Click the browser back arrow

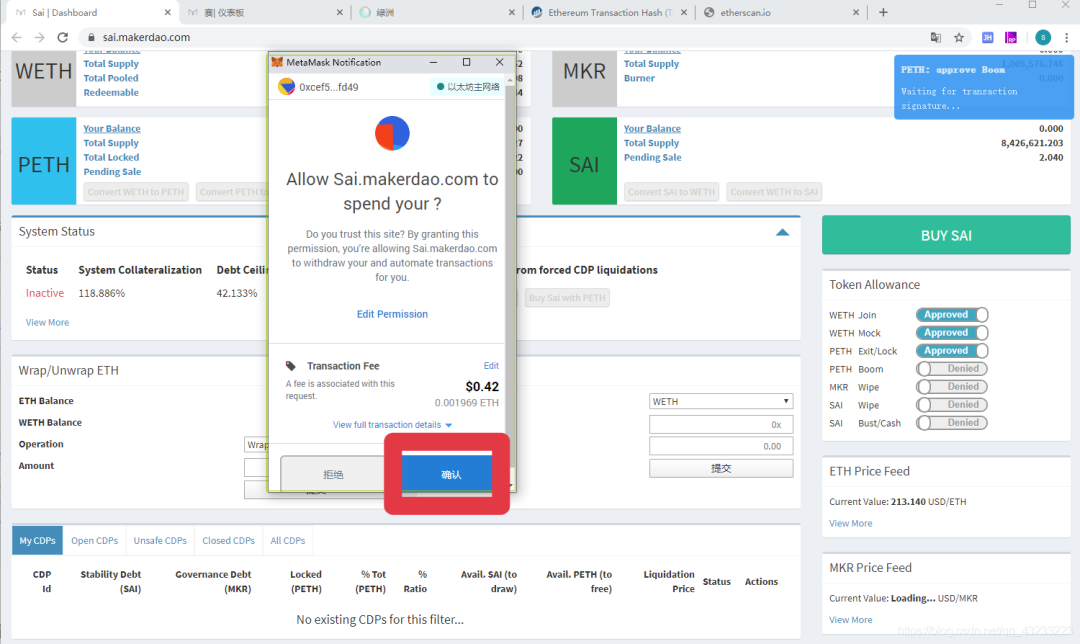(x=17, y=37)
